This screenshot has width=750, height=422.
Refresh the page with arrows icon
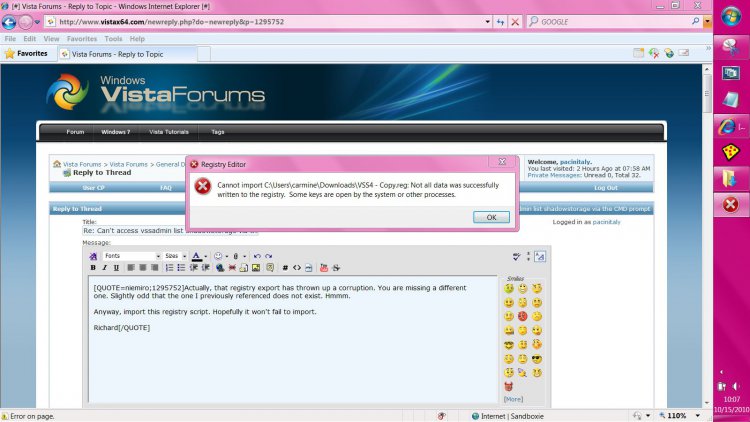click(x=500, y=22)
